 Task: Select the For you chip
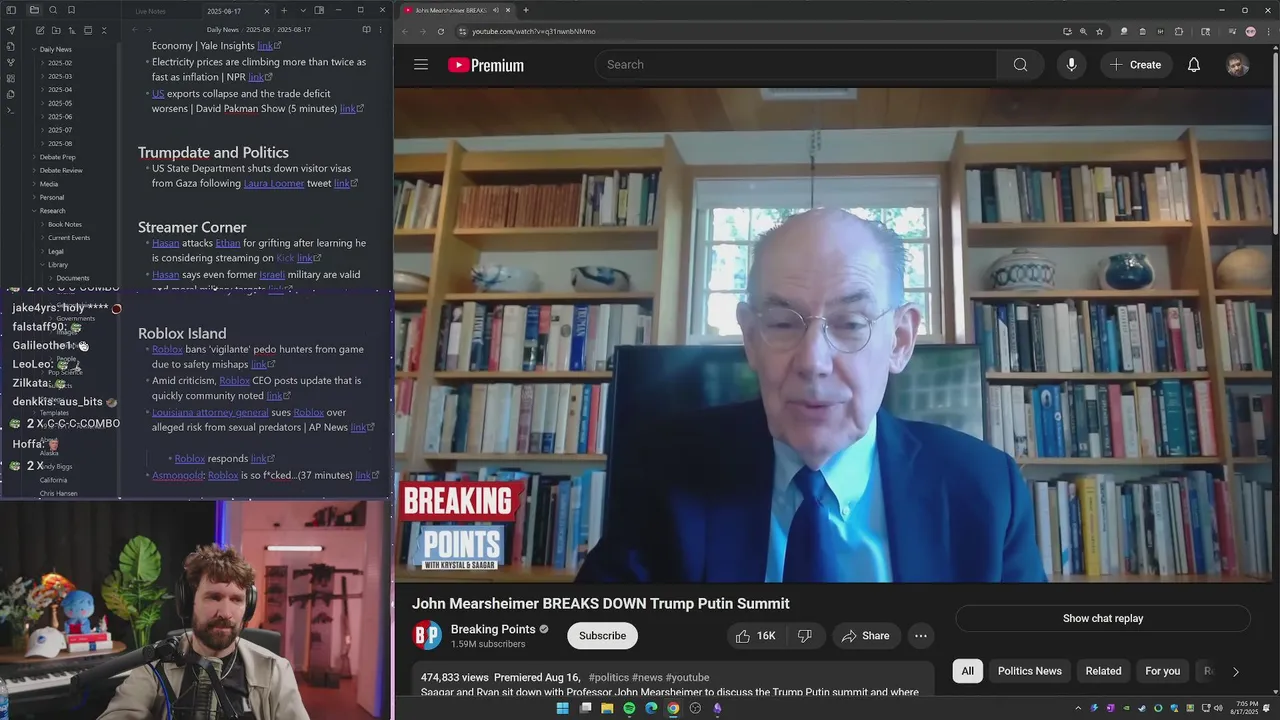pos(1162,671)
